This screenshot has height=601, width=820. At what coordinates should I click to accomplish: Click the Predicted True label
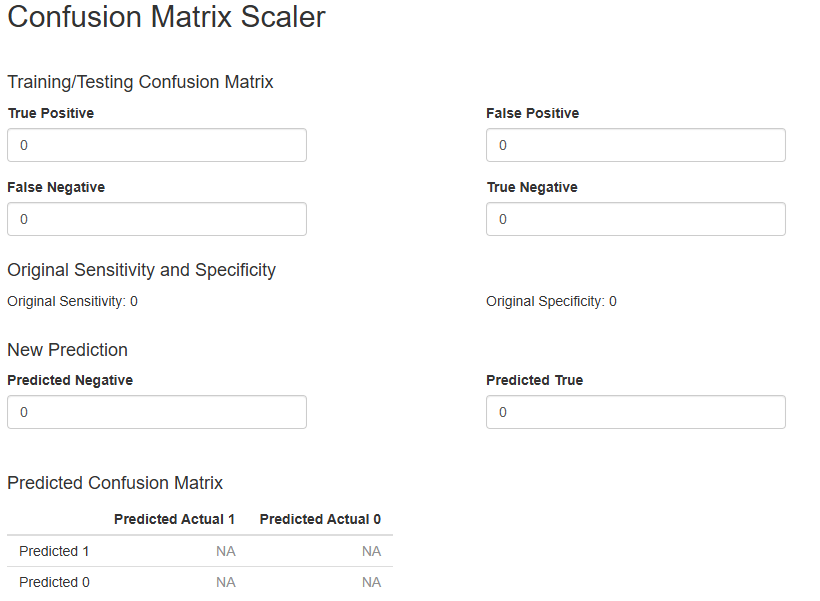click(x=534, y=380)
